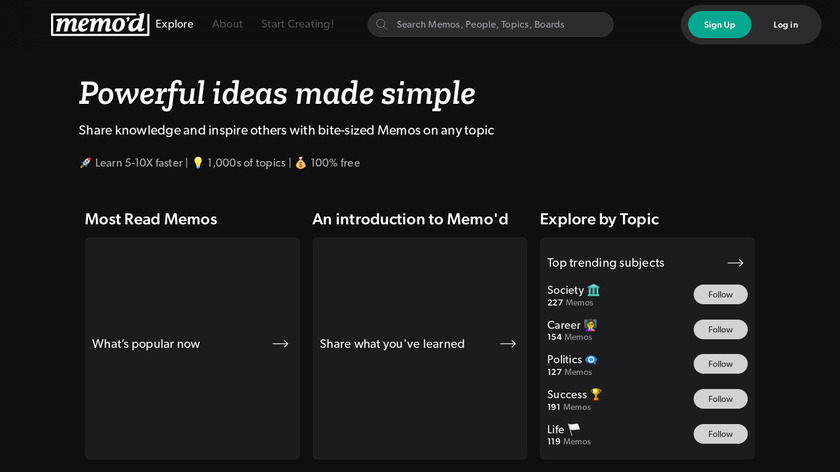
Task: Open the Start Creating! menu item
Action: (298, 24)
